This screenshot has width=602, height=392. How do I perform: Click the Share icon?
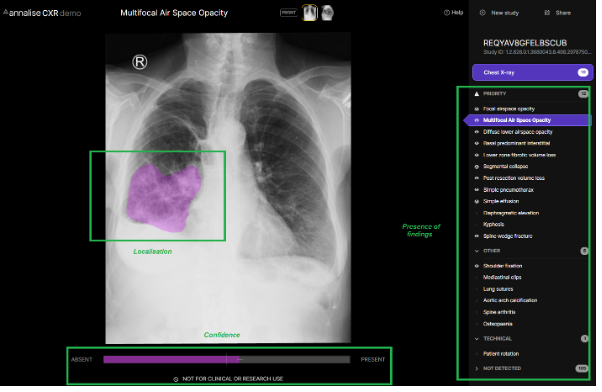[547, 13]
